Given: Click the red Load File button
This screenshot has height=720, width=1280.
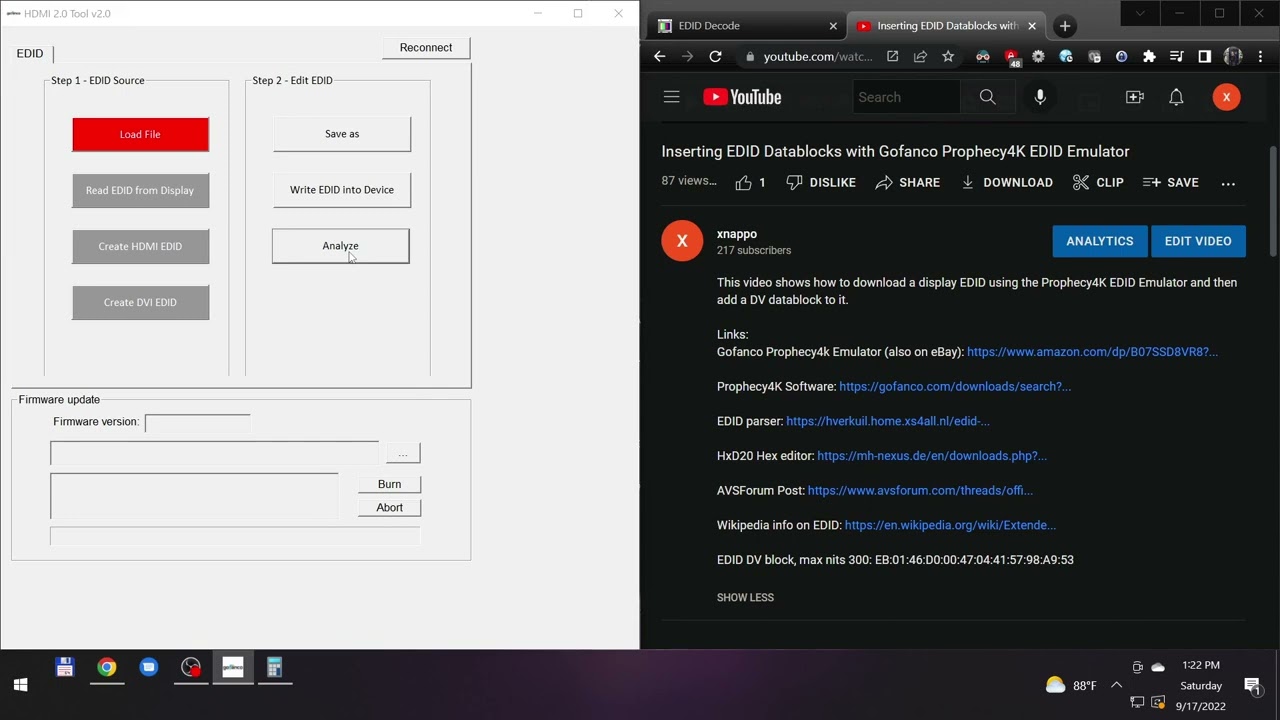Looking at the screenshot, I should [x=140, y=134].
